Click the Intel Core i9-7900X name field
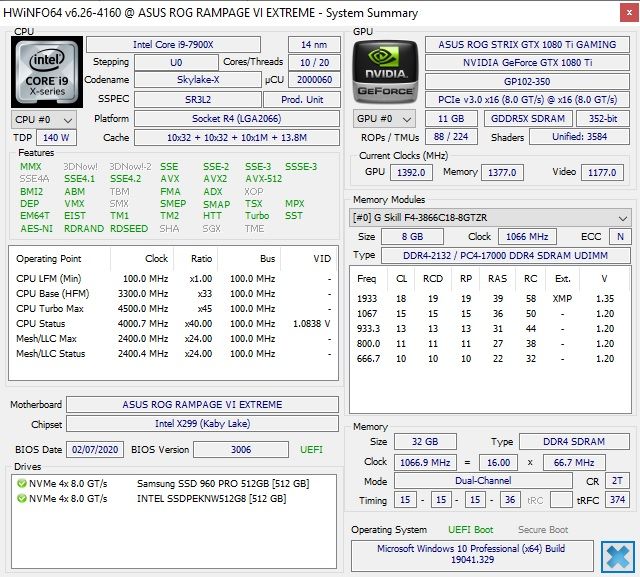 [x=173, y=44]
